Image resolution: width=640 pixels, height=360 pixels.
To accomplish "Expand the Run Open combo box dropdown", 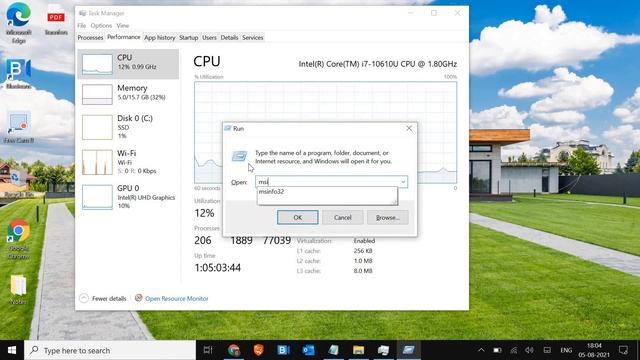I will tap(403, 182).
